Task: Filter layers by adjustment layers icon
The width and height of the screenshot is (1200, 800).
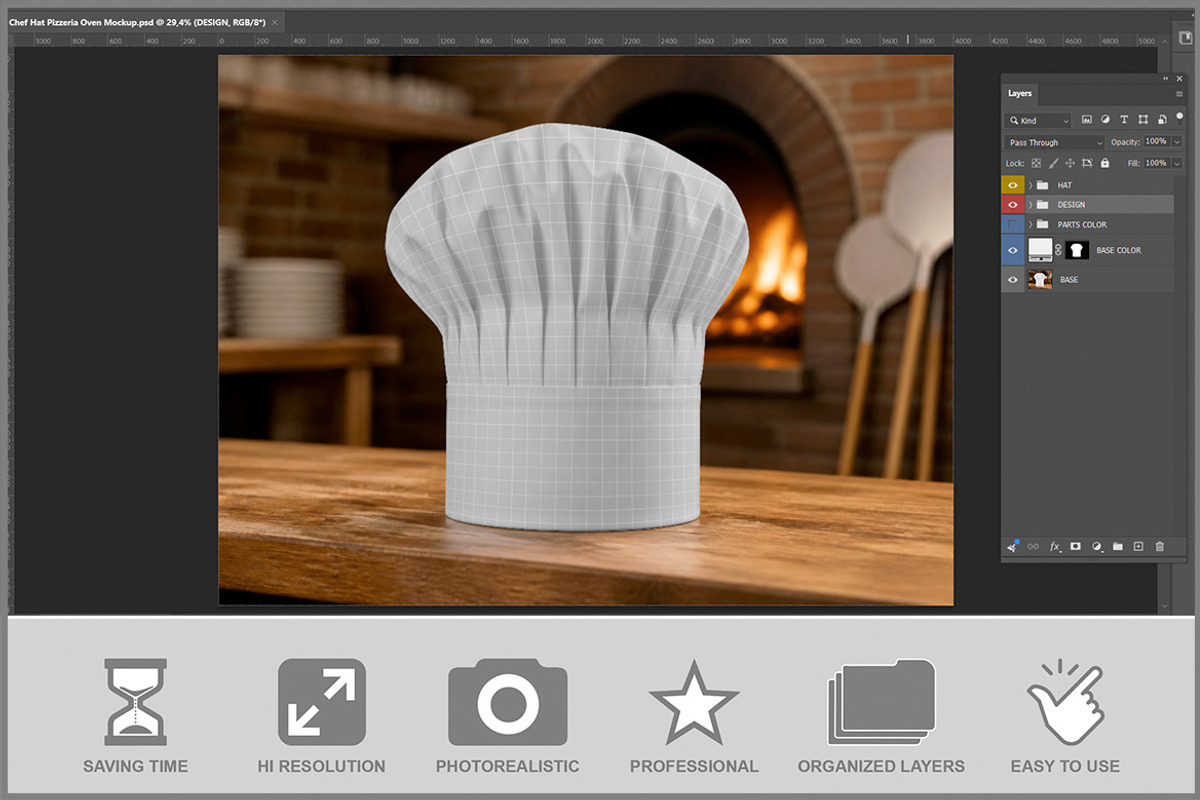Action: pos(1105,119)
